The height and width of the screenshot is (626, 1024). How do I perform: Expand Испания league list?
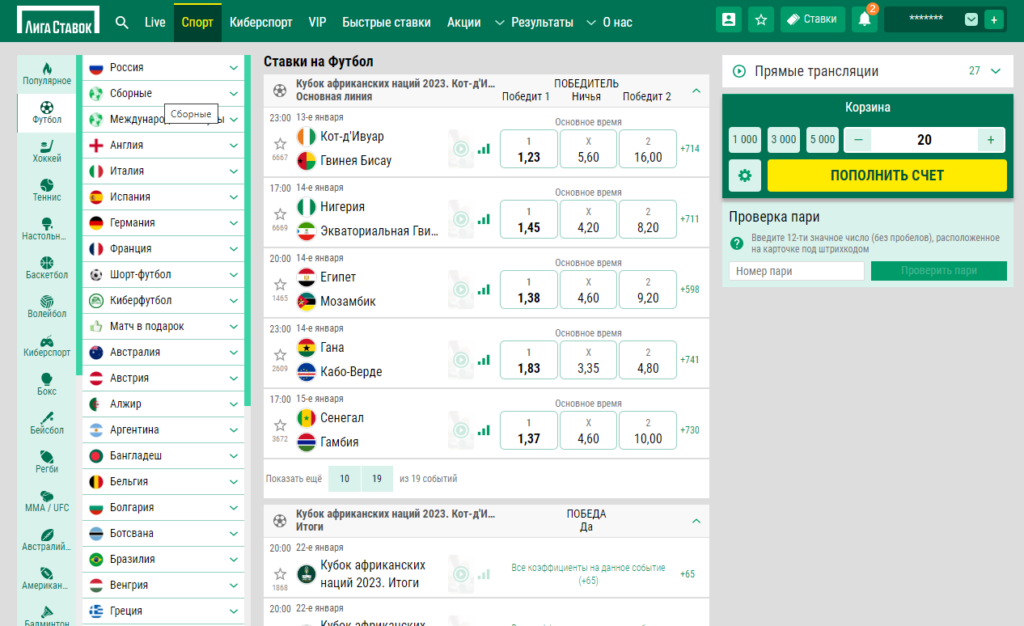coord(233,197)
